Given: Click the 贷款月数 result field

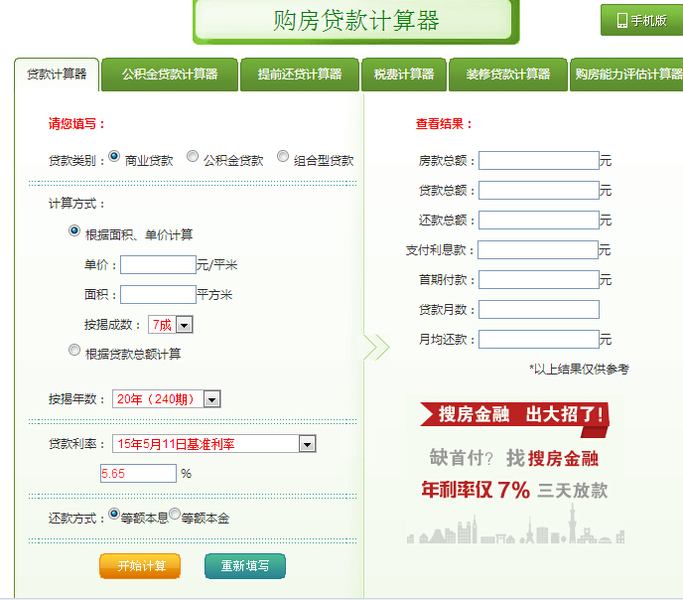Looking at the screenshot, I should [x=539, y=309].
